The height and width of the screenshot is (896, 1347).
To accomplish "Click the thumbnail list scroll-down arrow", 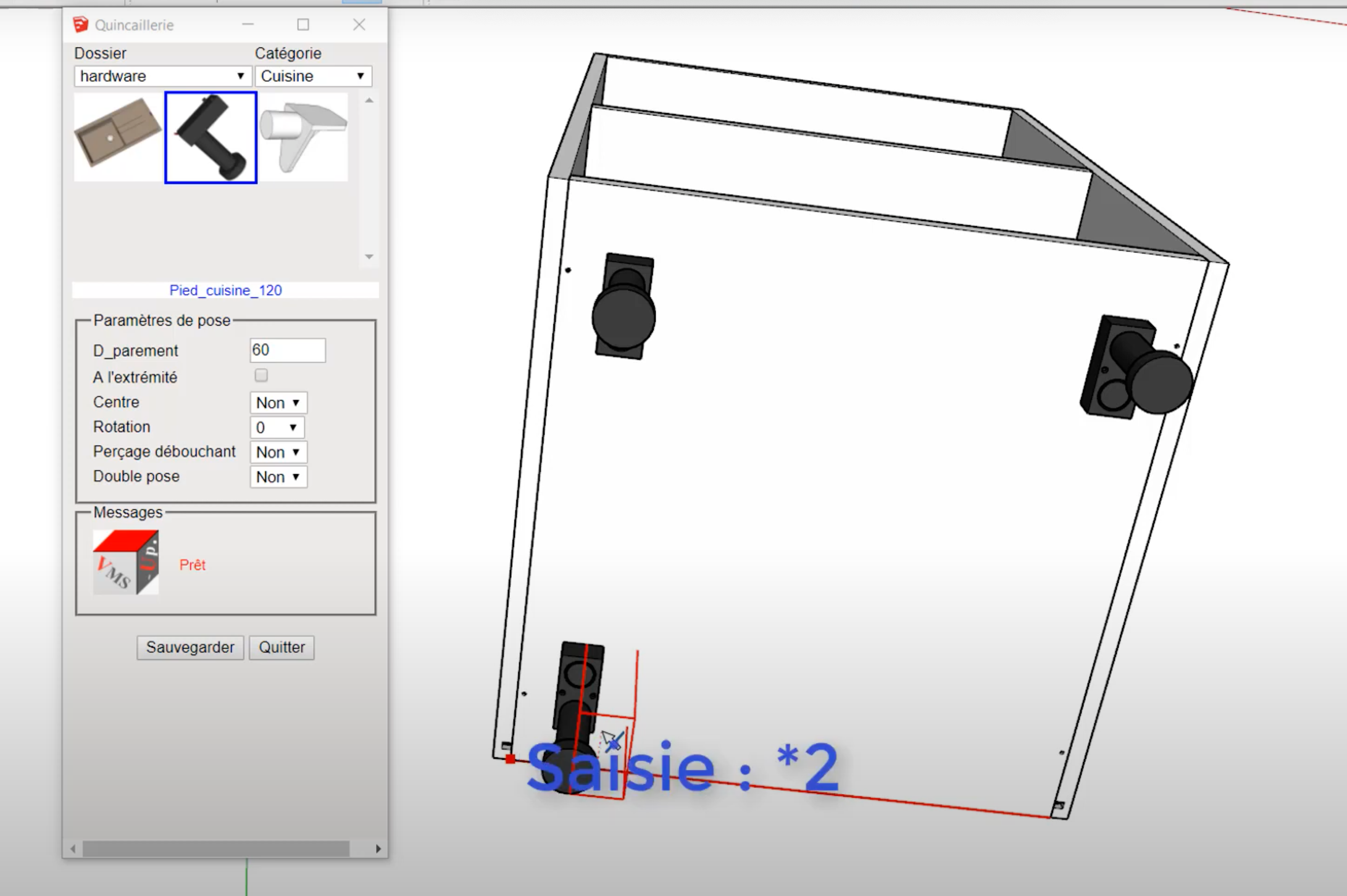I will (x=369, y=257).
